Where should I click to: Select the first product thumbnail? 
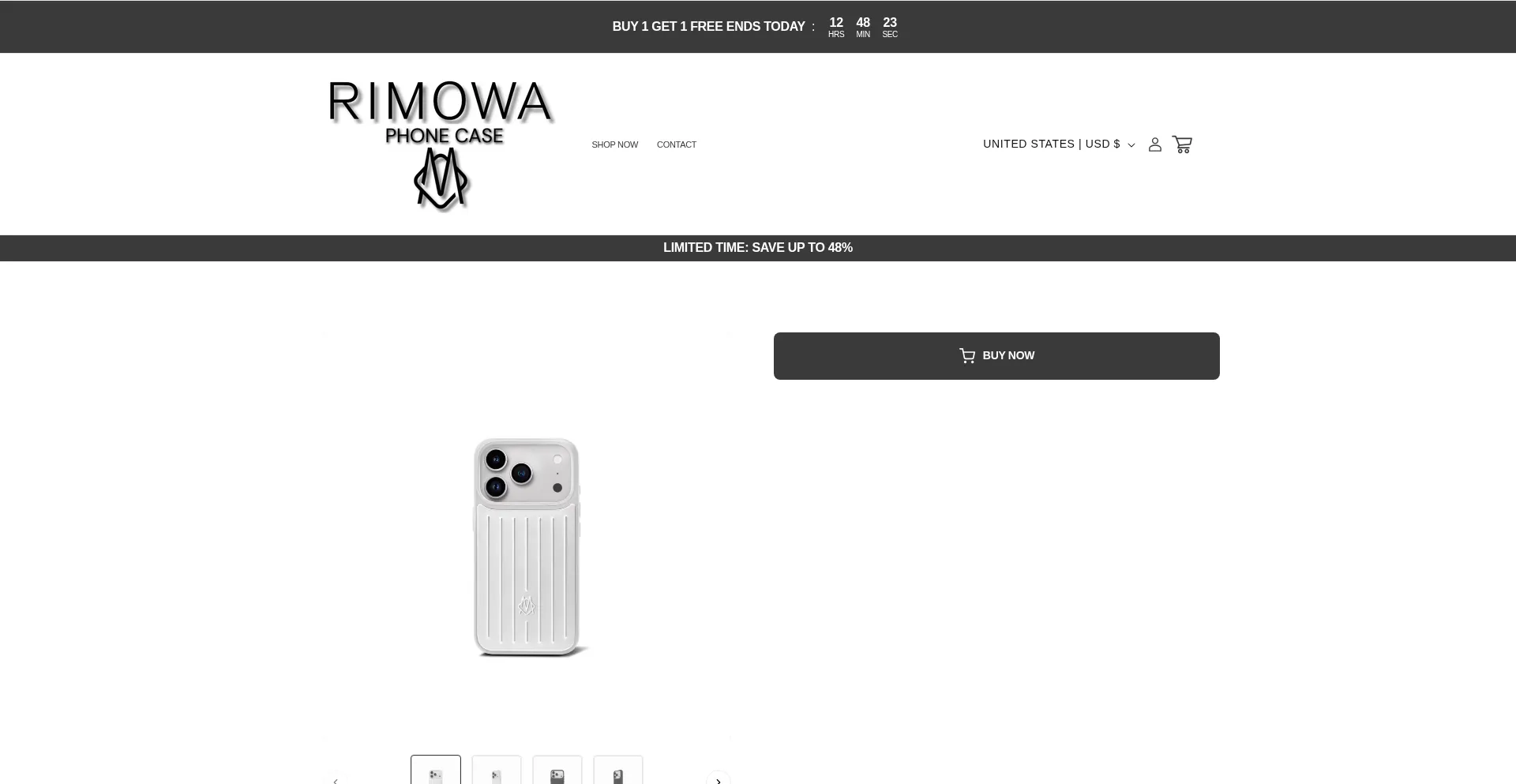[436, 770]
